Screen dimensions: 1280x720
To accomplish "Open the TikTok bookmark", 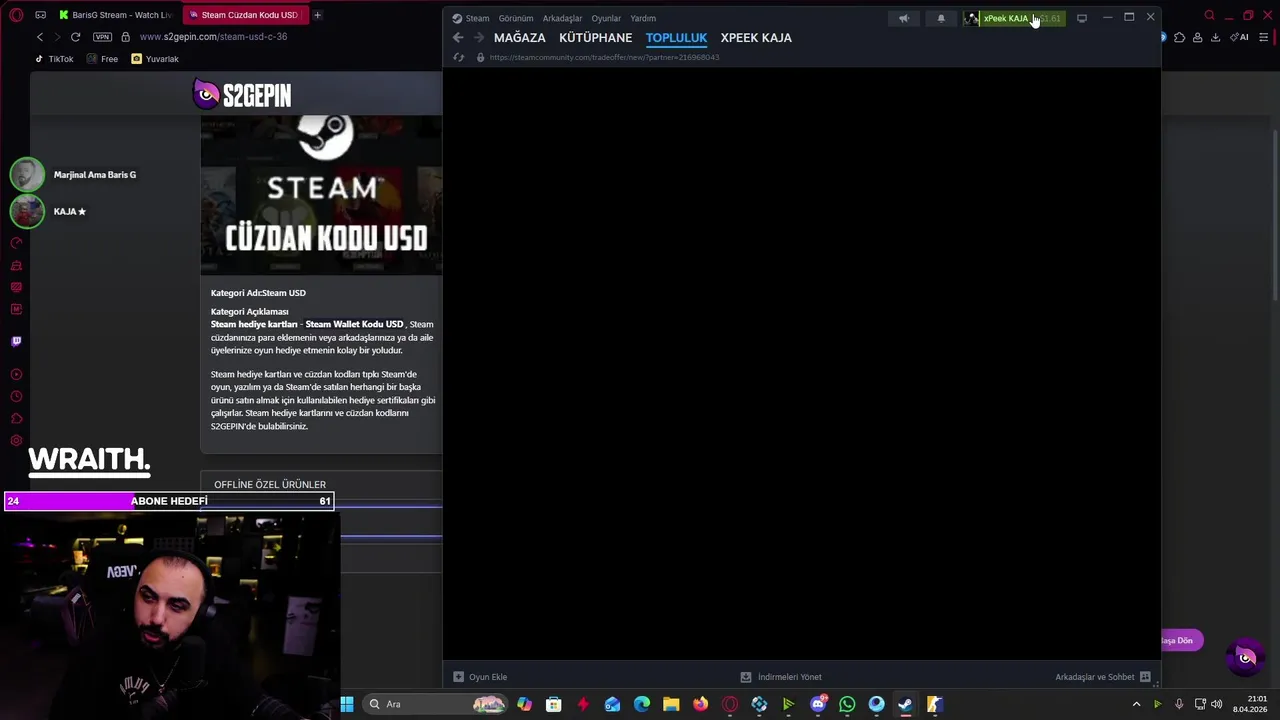I will [54, 59].
